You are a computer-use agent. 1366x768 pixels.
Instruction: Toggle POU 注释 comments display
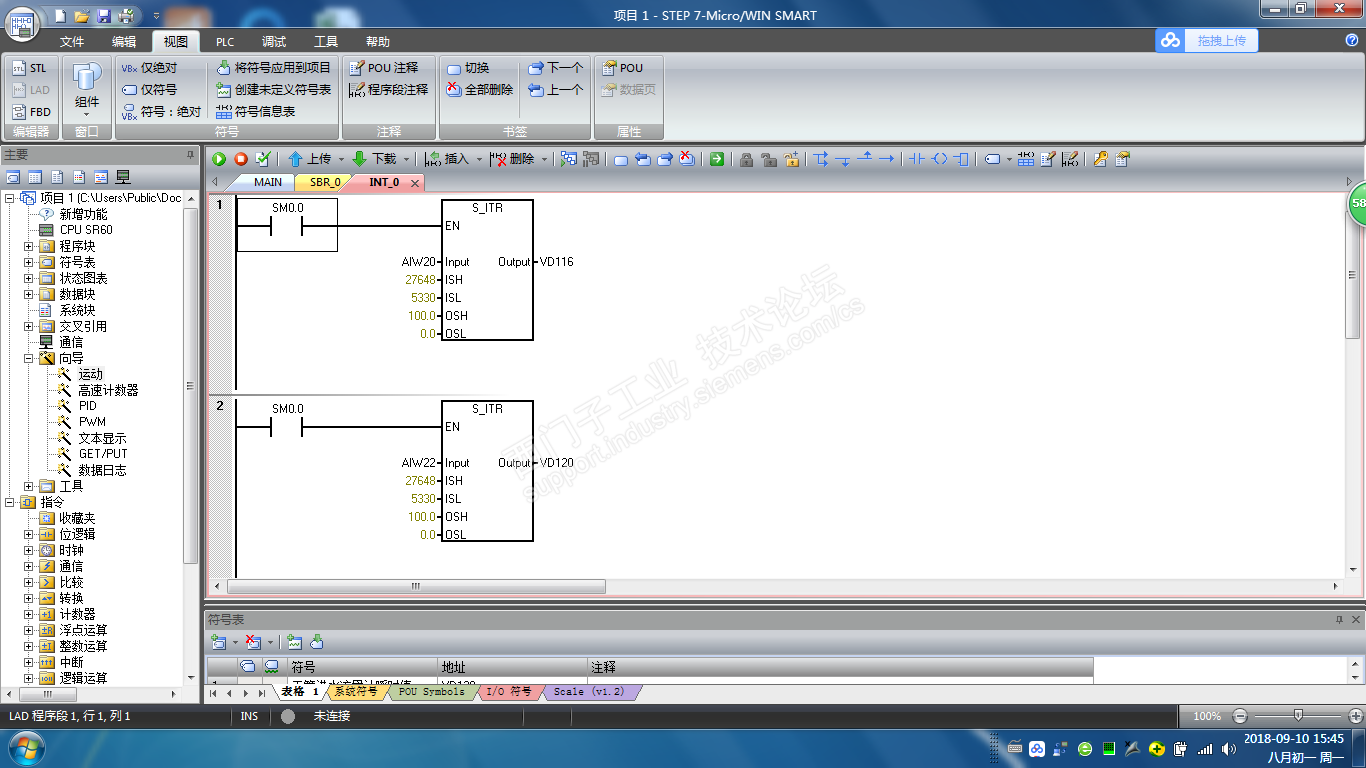pos(383,68)
